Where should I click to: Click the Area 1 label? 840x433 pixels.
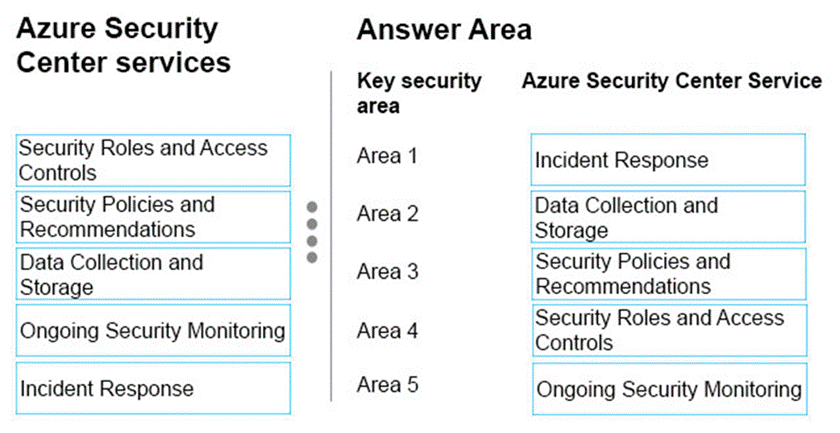(x=387, y=156)
